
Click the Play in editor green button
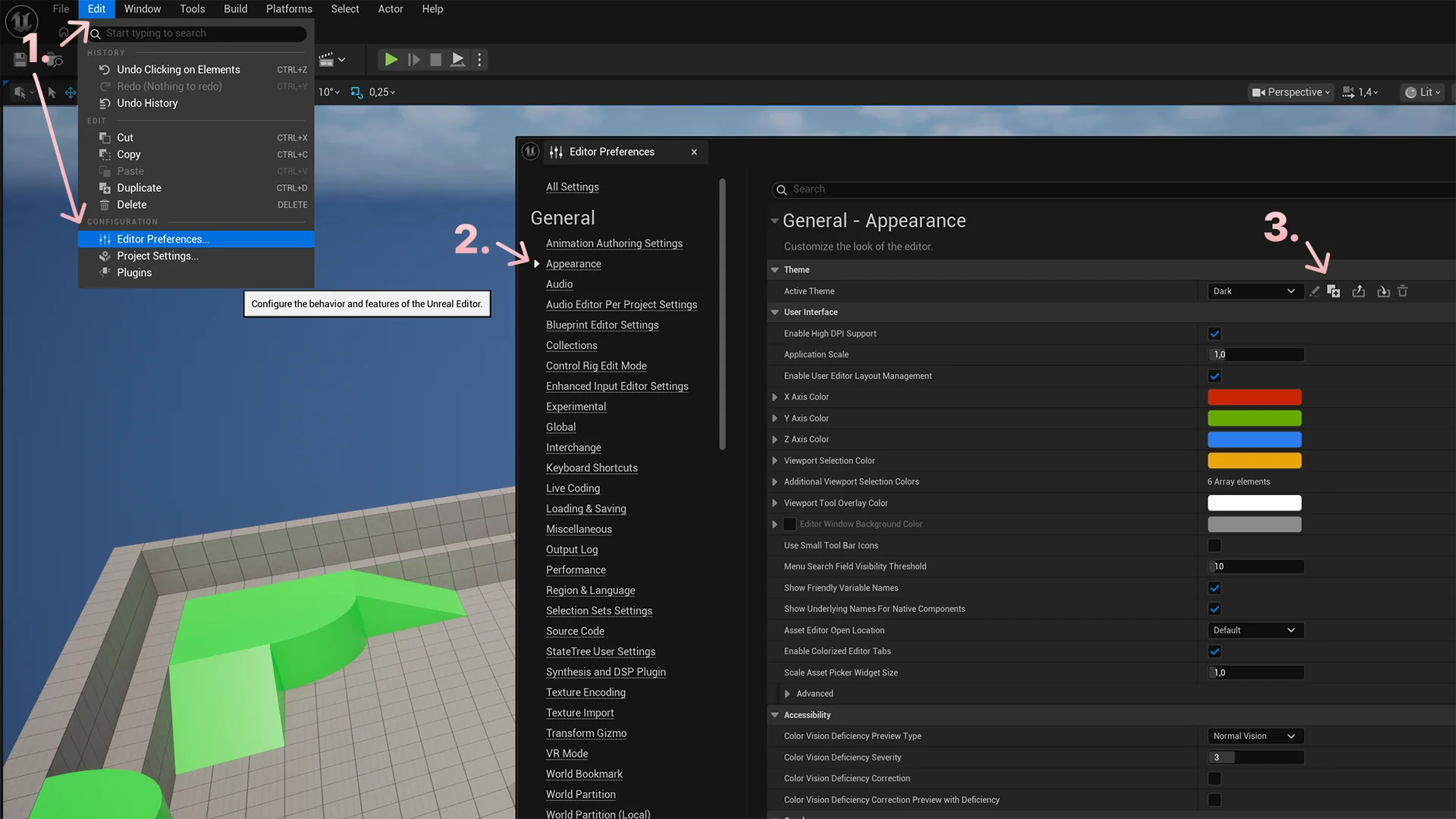[391, 59]
